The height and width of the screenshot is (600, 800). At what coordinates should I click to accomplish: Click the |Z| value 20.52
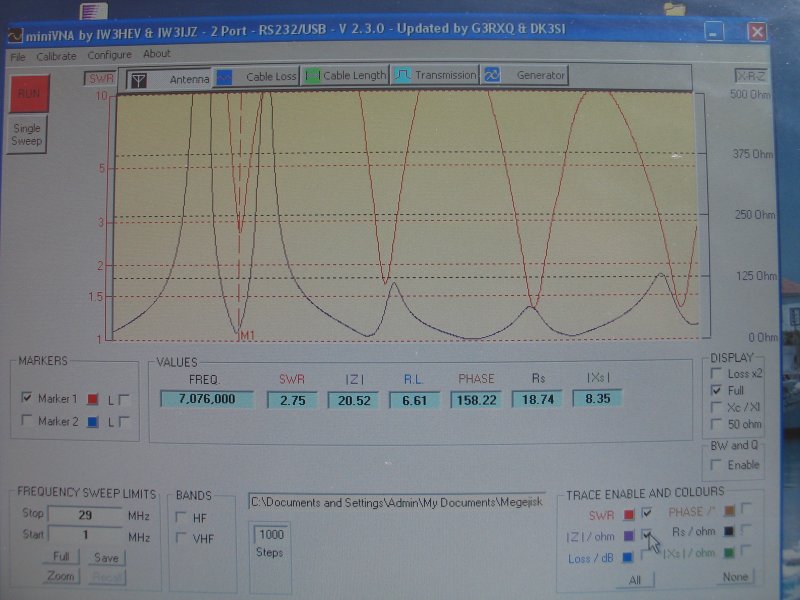click(x=354, y=400)
